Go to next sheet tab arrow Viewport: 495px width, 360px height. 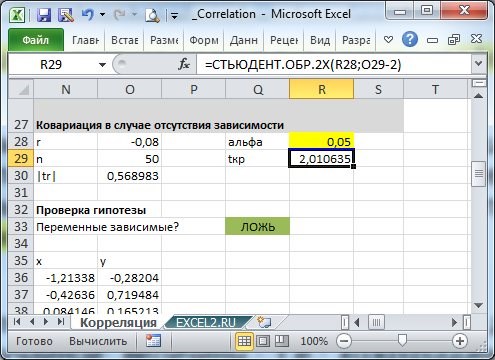46,322
